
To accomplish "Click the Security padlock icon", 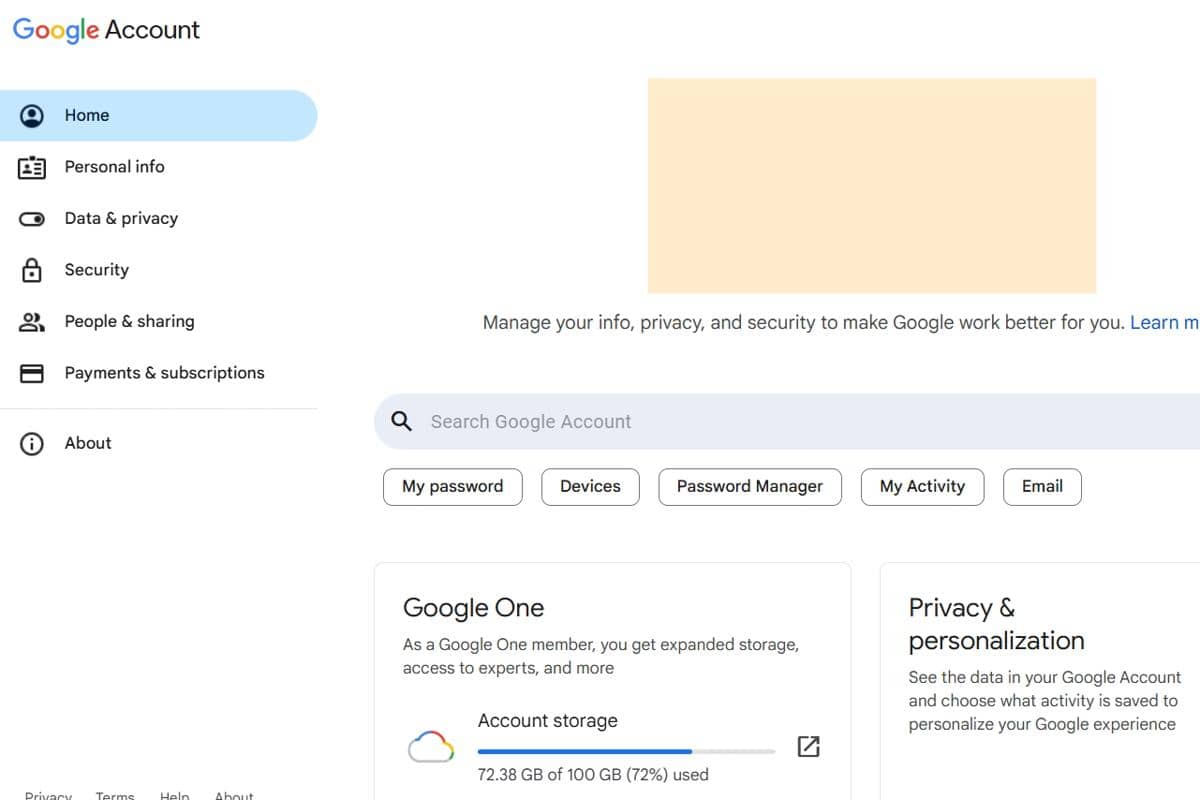I will 32,270.
